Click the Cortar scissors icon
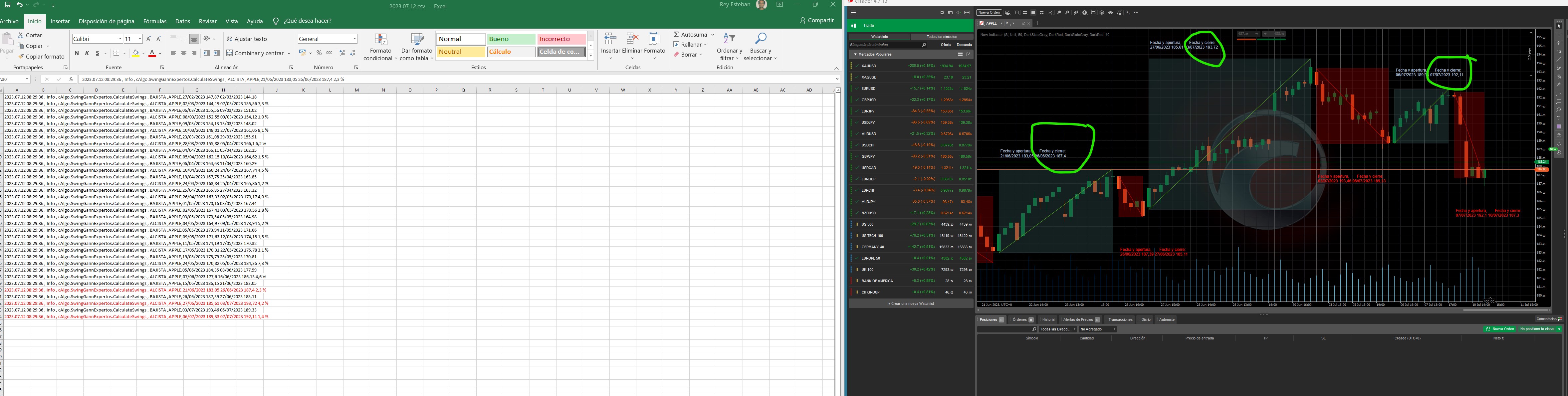Screen dimensions: 1568x396 click(x=21, y=35)
